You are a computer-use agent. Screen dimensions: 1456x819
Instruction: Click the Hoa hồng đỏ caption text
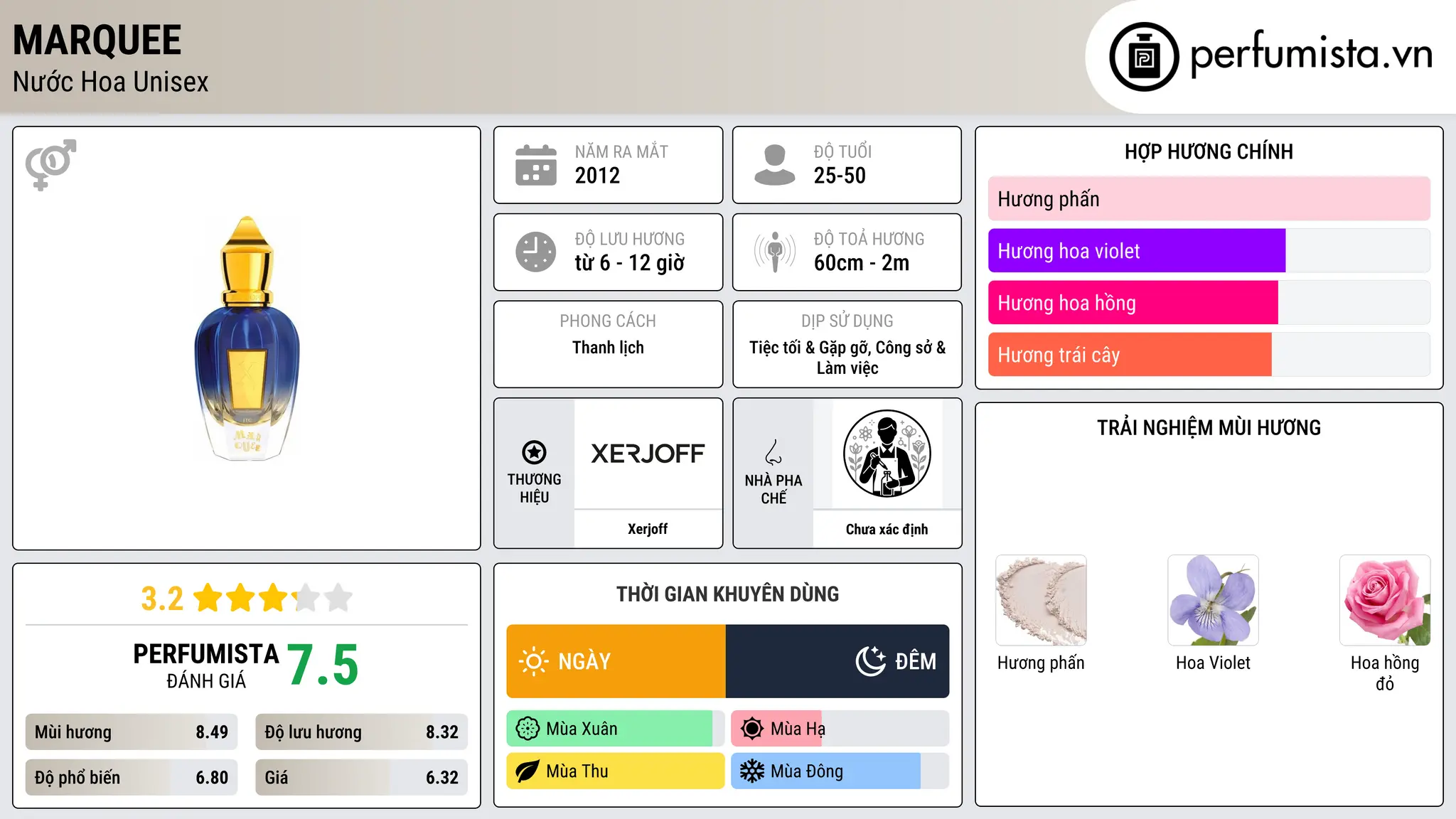1385,673
